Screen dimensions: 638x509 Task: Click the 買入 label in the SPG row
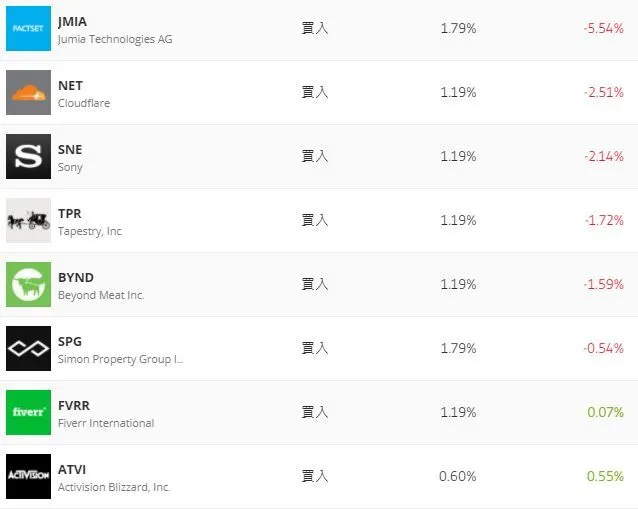(315, 348)
